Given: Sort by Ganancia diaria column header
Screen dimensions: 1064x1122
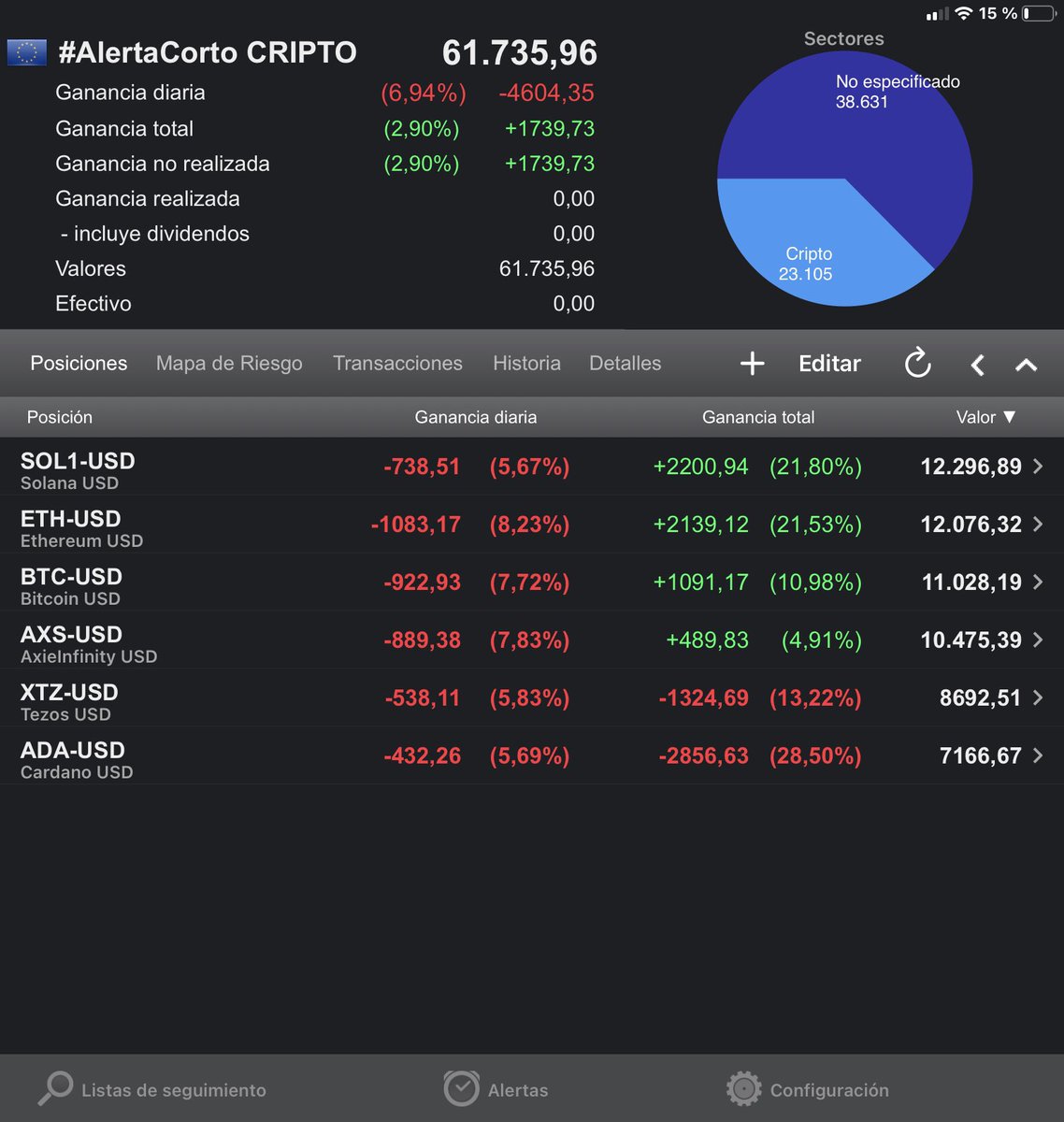Looking at the screenshot, I should (475, 417).
